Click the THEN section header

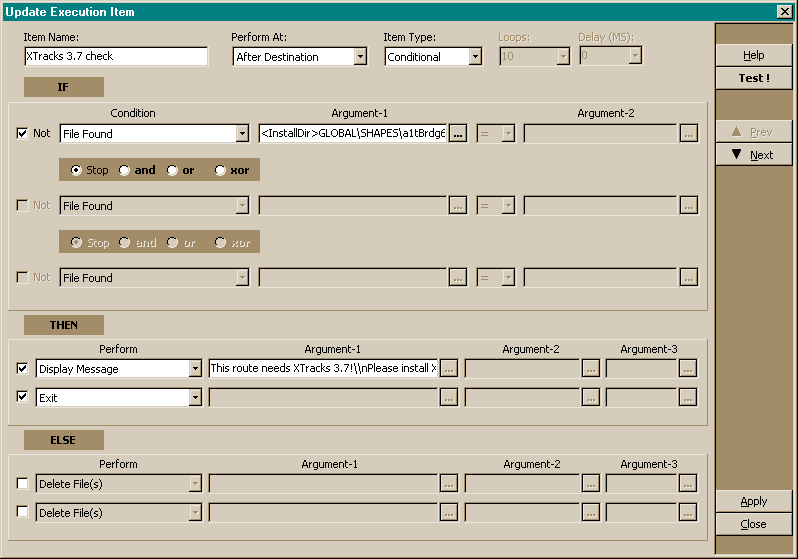click(x=64, y=325)
